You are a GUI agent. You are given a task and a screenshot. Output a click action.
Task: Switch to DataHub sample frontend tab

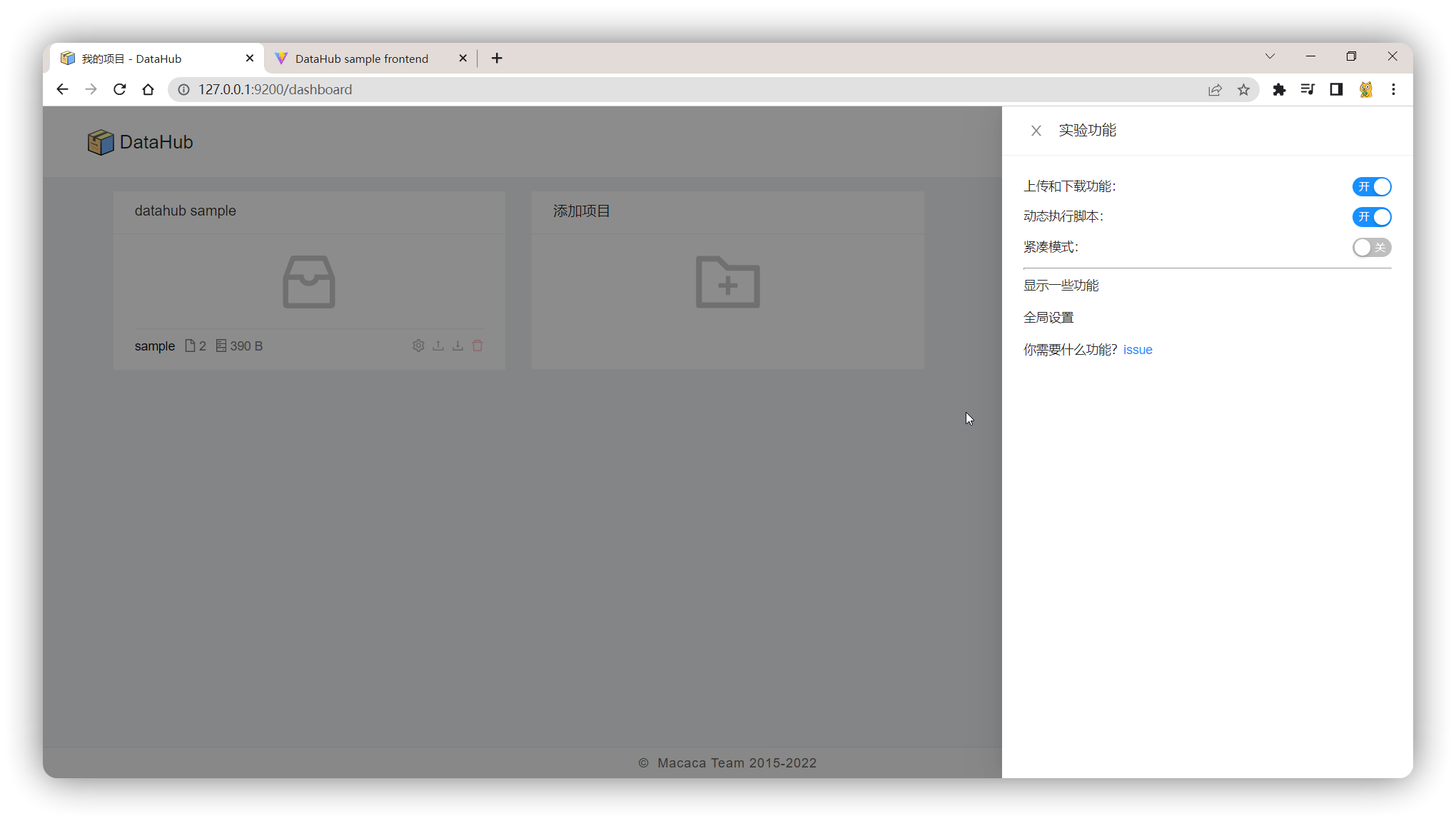pyautogui.click(x=361, y=59)
